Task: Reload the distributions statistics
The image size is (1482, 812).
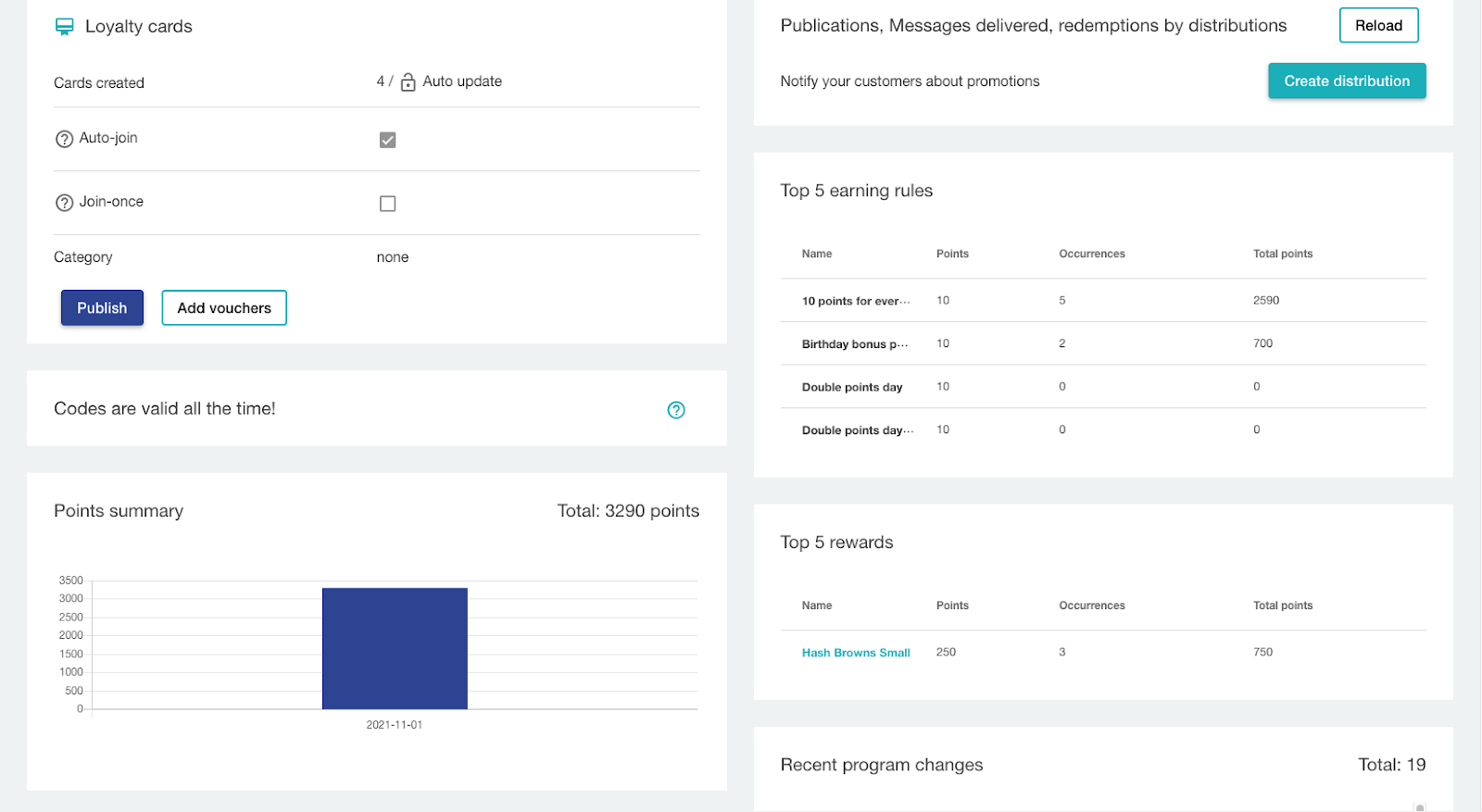Action: tap(1378, 26)
